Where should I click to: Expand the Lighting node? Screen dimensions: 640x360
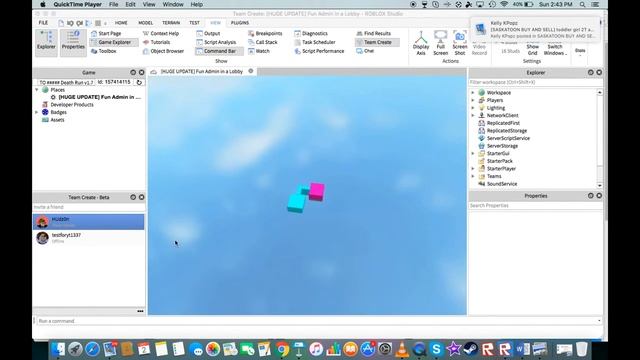pyautogui.click(x=473, y=108)
